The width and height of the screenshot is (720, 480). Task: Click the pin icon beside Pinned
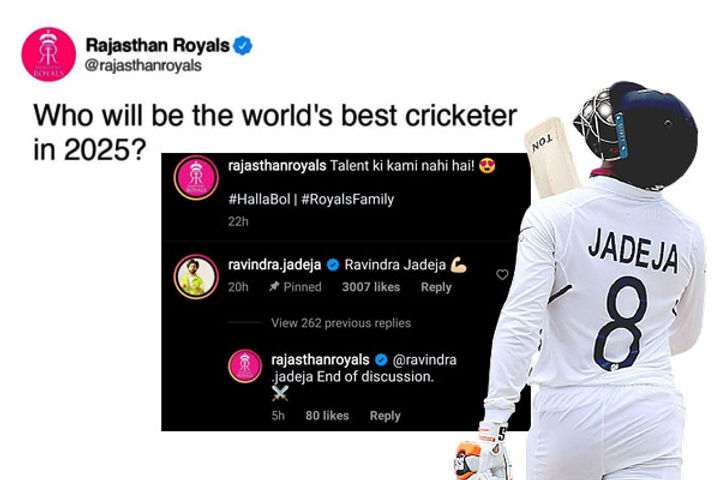click(274, 287)
